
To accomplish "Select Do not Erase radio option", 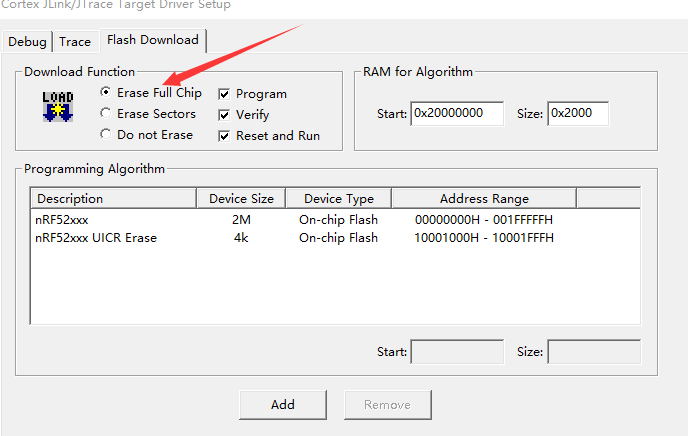I will point(147,135).
